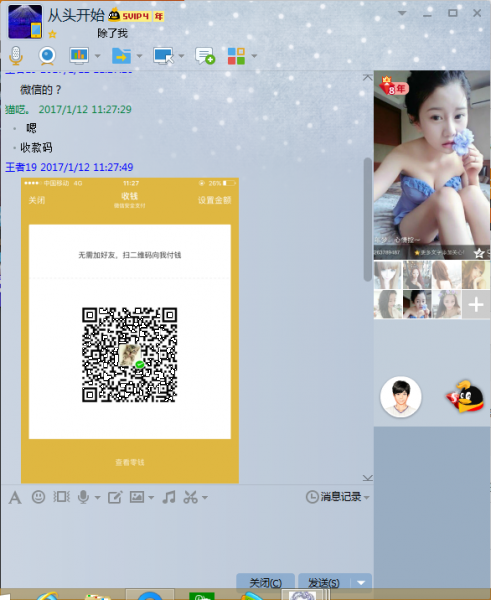The width and height of the screenshot is (491, 600).
Task: Open send options arrow beside 发送(S)
Action: 361,583
